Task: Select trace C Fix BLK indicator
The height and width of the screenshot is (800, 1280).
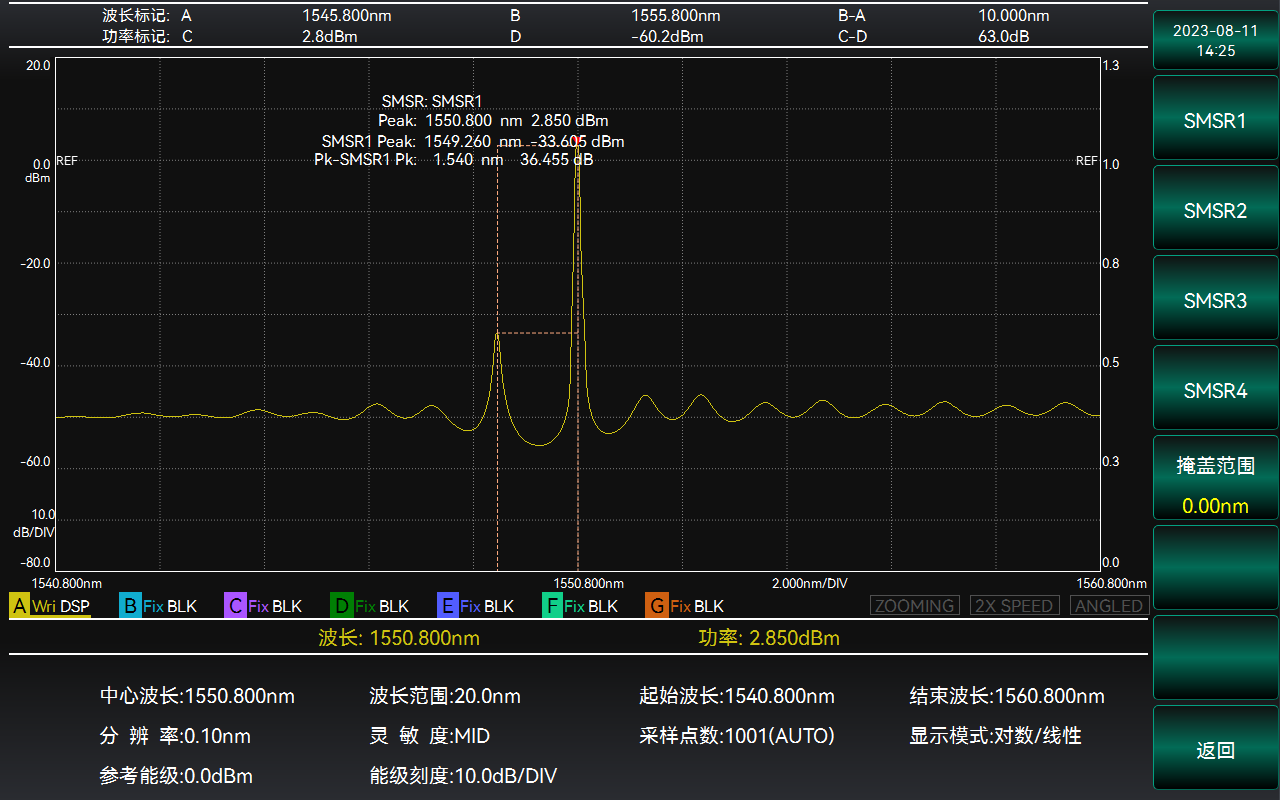Action: click(264, 606)
